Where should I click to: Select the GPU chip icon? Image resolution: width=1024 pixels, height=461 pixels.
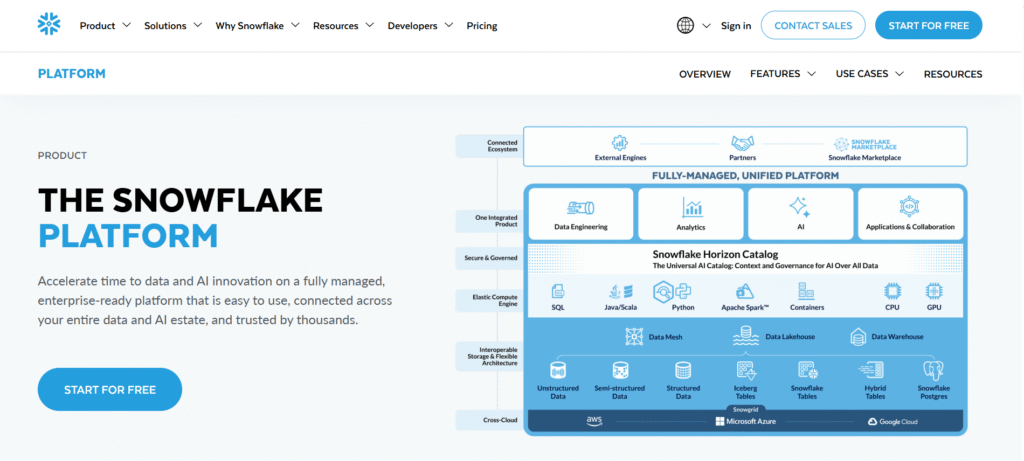point(933,292)
